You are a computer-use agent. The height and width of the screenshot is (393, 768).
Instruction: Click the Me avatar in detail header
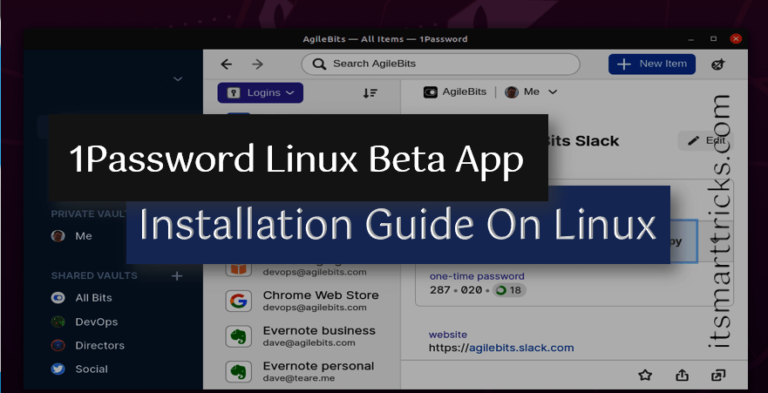pos(511,92)
